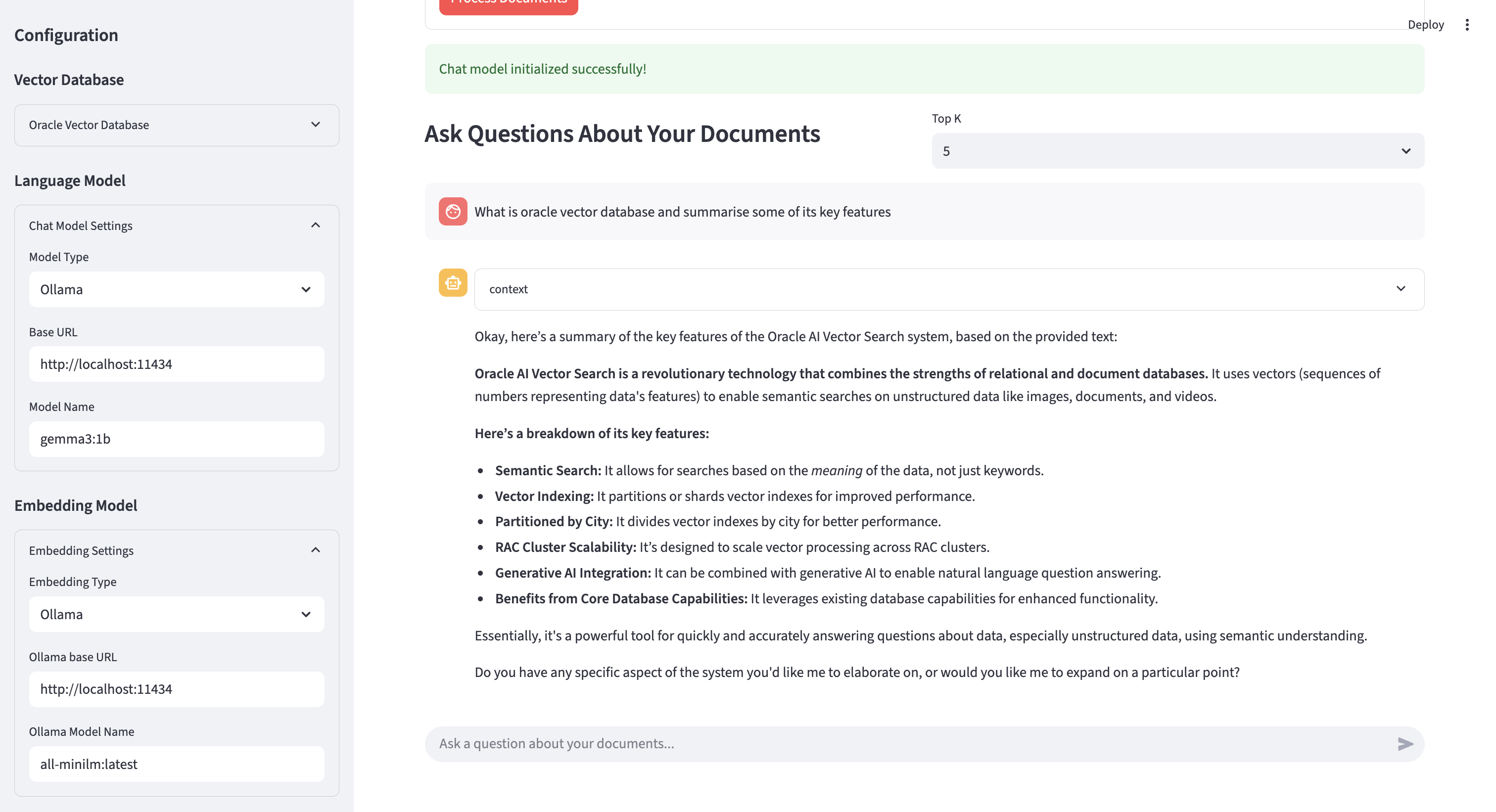Open the Model Type dropdown
Viewport: 1496px width, 812px height.
177,289
